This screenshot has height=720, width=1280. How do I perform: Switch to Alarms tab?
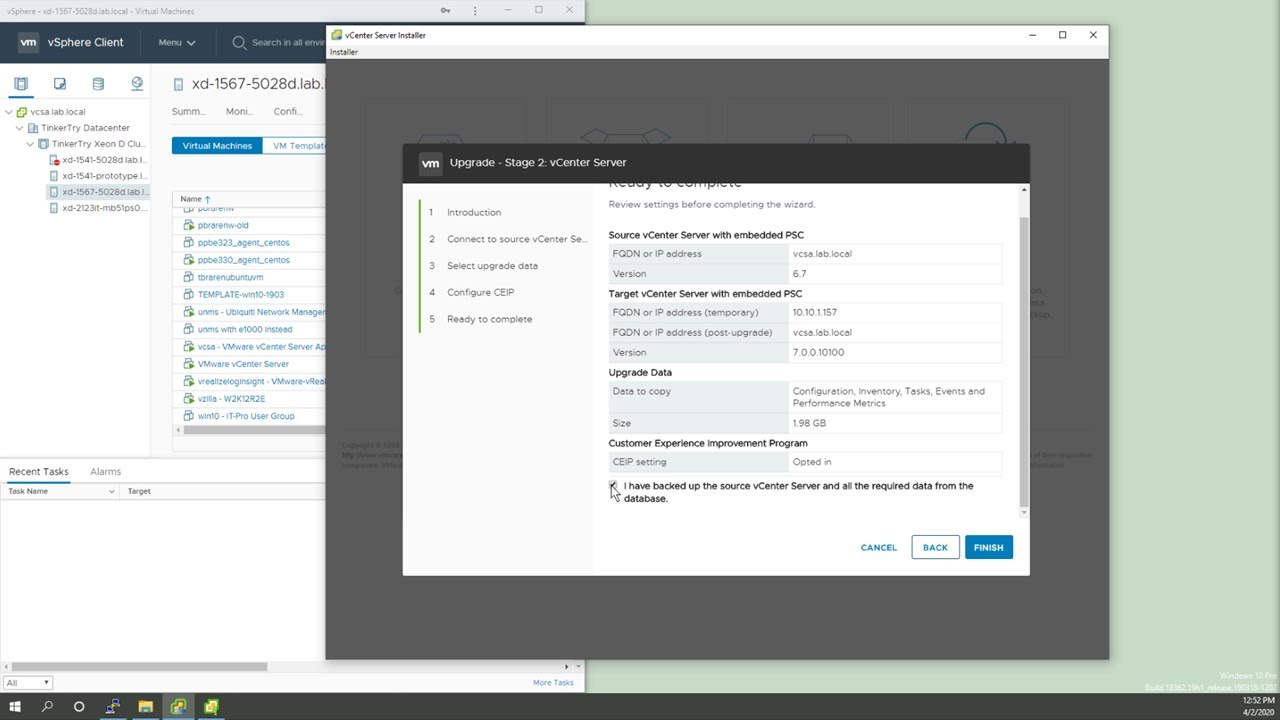105,471
